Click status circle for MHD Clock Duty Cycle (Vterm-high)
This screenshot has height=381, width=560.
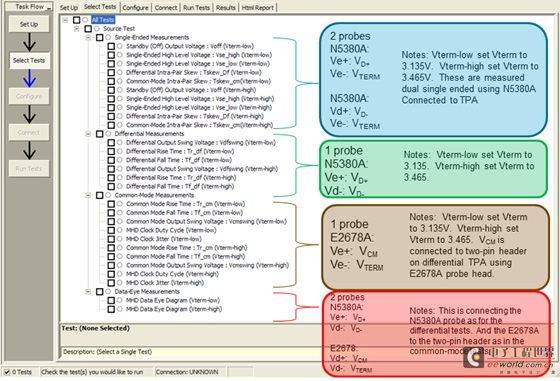coord(120,274)
